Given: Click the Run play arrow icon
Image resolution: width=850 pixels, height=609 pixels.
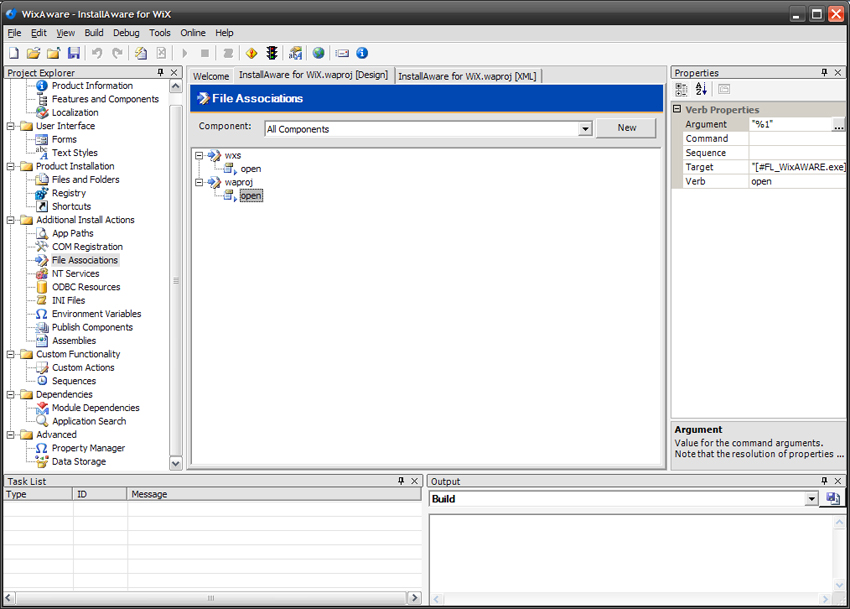Looking at the screenshot, I should pos(185,53).
